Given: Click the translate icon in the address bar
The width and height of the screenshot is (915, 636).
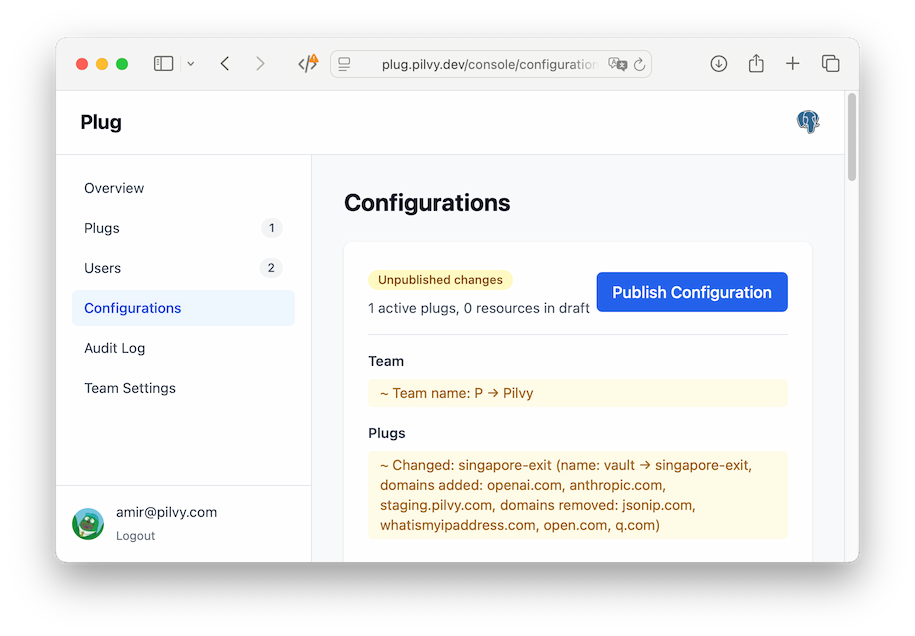Looking at the screenshot, I should click(x=616, y=63).
